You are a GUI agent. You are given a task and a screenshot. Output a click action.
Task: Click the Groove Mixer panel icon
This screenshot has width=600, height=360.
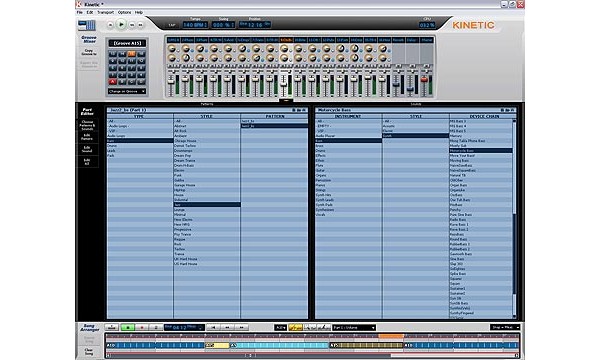pyautogui.click(x=87, y=25)
